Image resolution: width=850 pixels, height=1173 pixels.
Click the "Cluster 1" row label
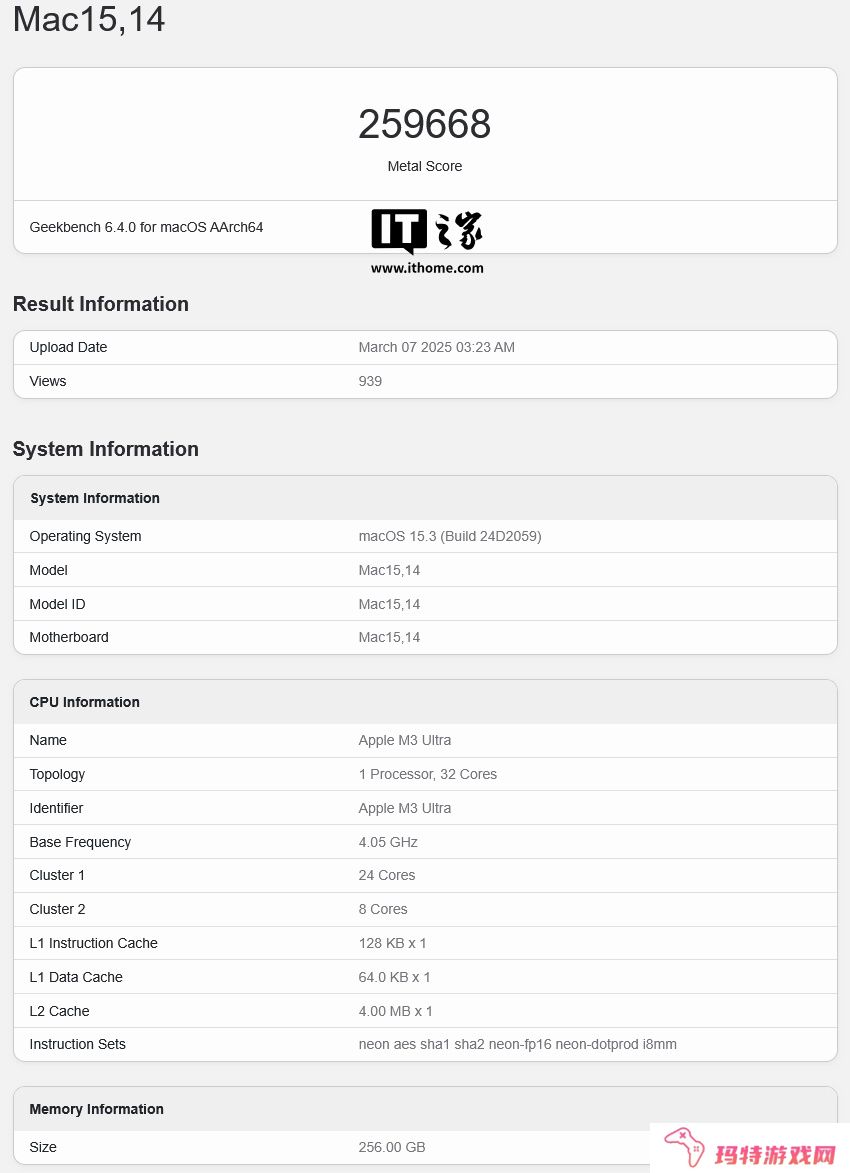[x=57, y=875]
